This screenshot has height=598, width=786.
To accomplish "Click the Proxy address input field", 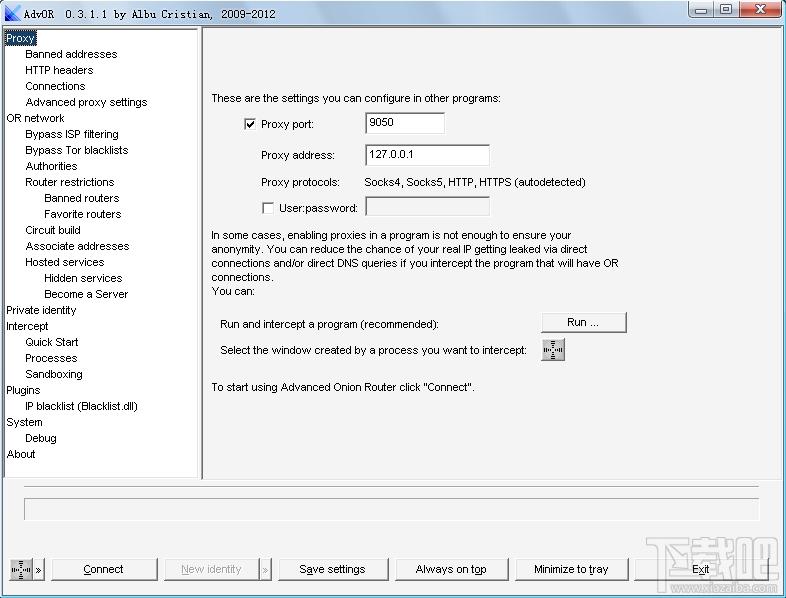I will (427, 155).
